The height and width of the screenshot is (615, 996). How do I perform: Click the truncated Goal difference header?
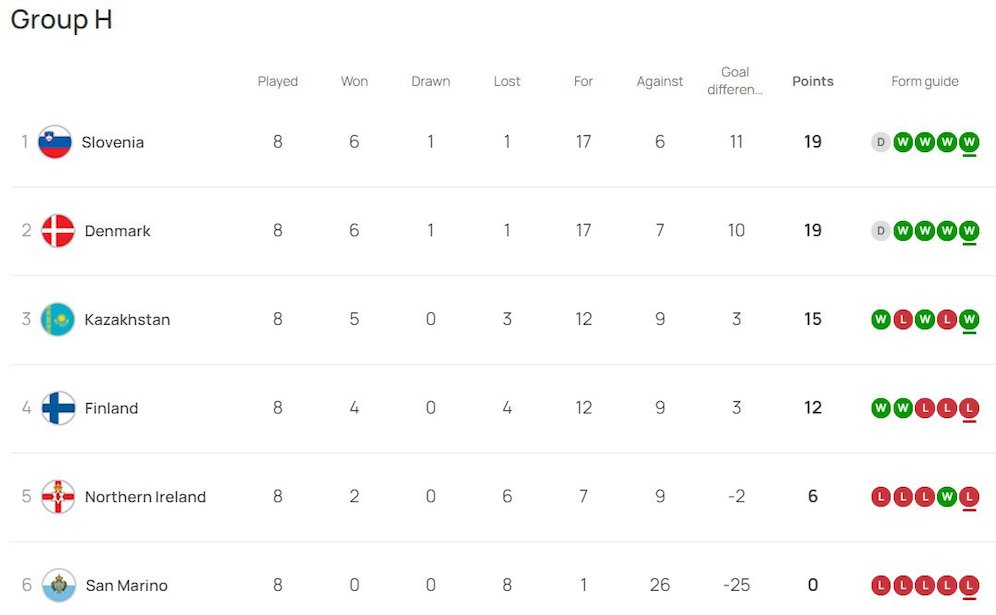735,81
